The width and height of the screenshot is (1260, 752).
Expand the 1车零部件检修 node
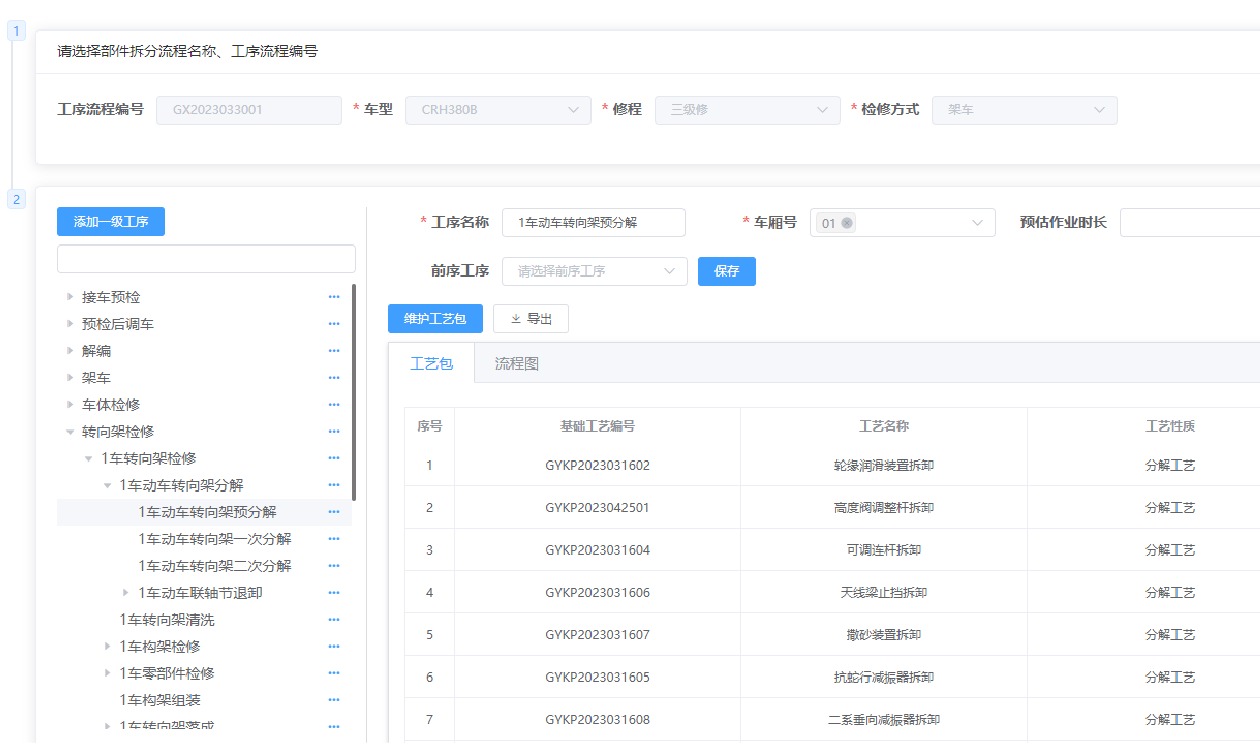point(108,673)
